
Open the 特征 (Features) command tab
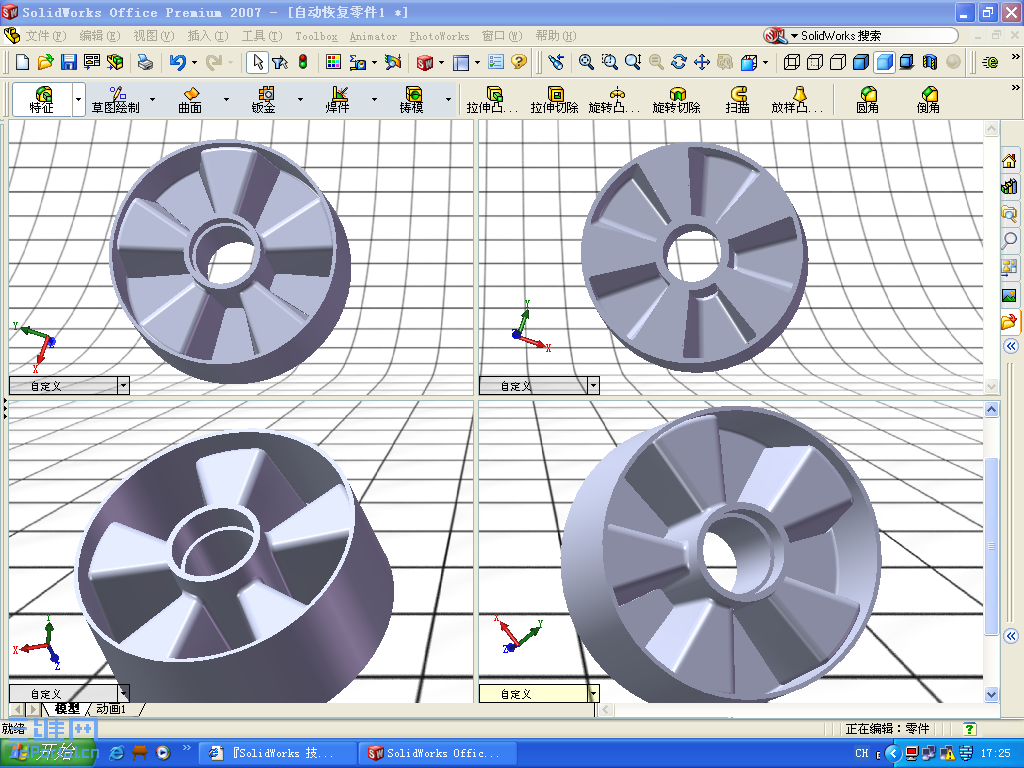[42, 100]
